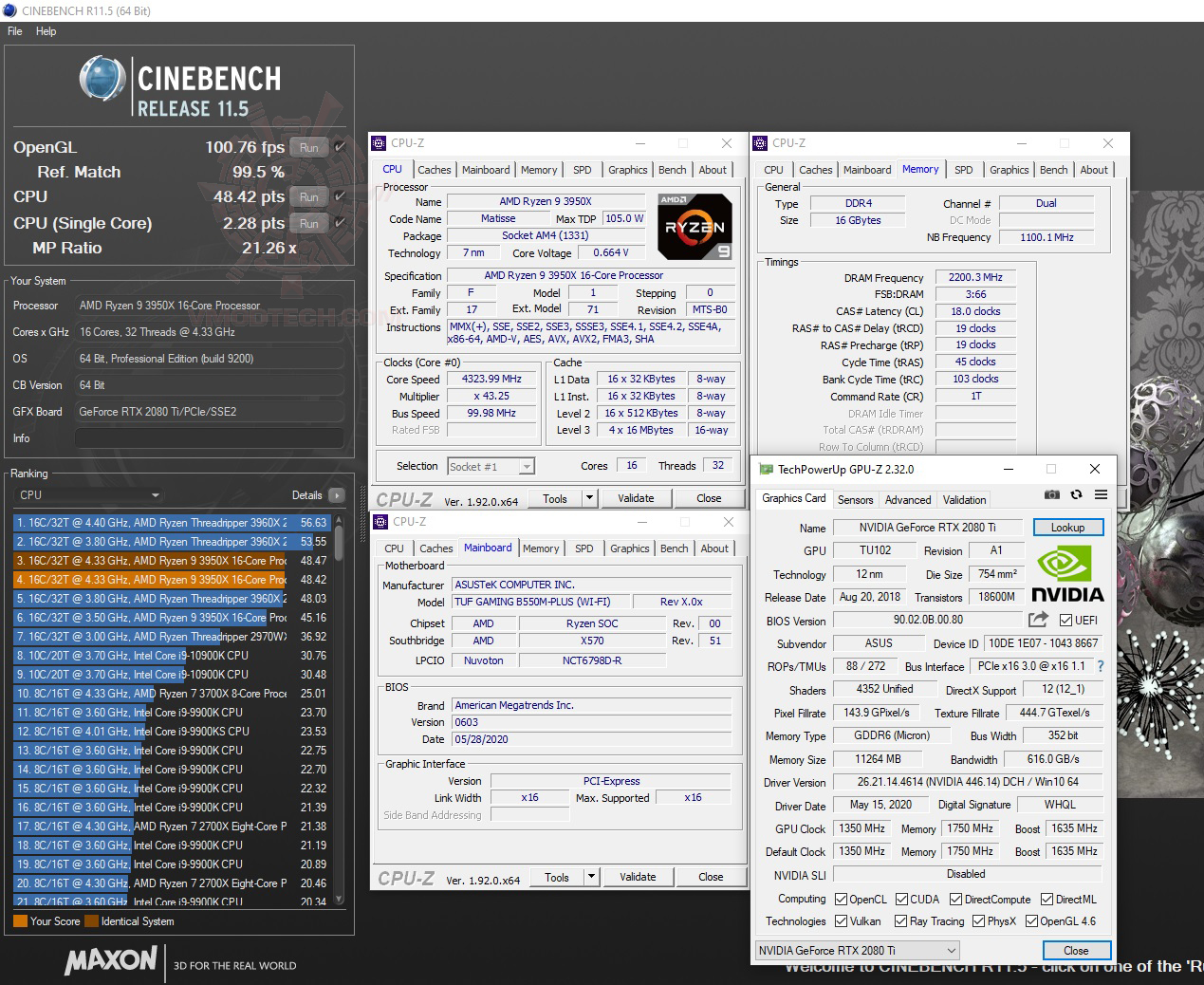Refresh GPU-Z readings via circular arrows icon
Image resolution: width=1204 pixels, height=985 pixels.
point(1076,494)
